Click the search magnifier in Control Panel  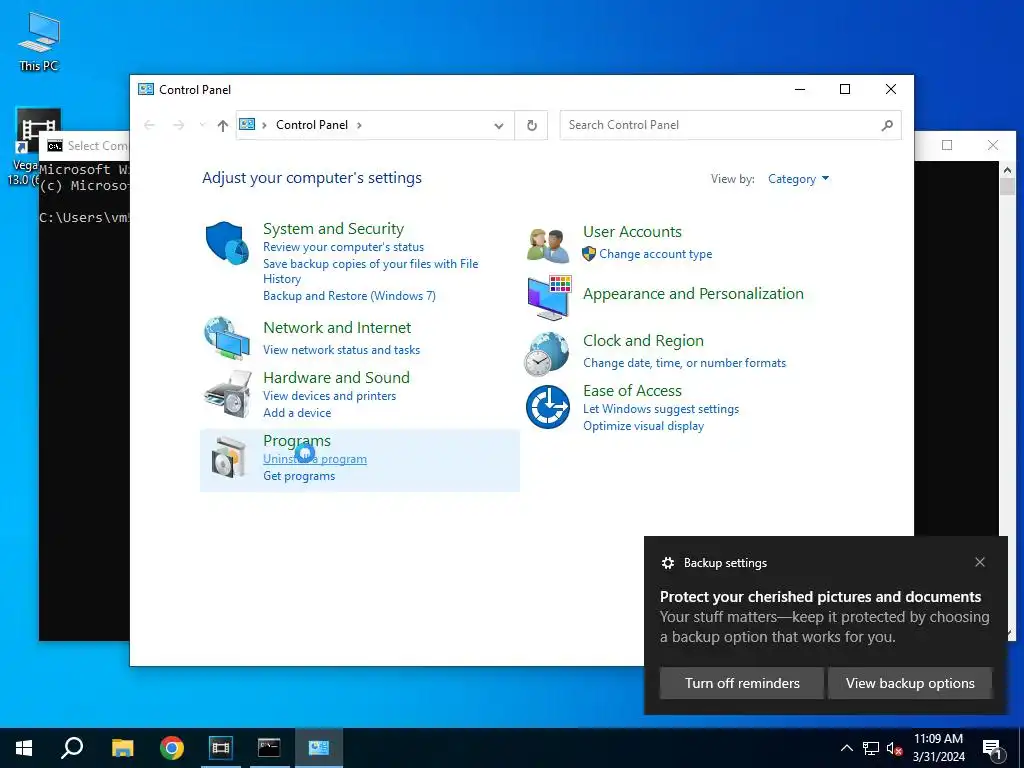click(x=887, y=125)
